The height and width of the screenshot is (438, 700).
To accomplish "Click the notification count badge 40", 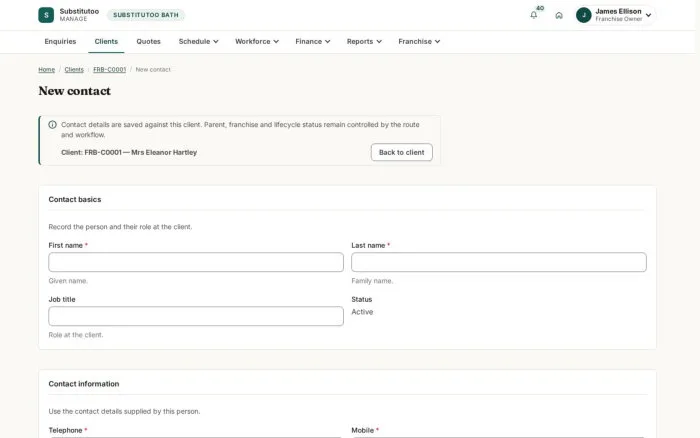I will click(x=540, y=8).
